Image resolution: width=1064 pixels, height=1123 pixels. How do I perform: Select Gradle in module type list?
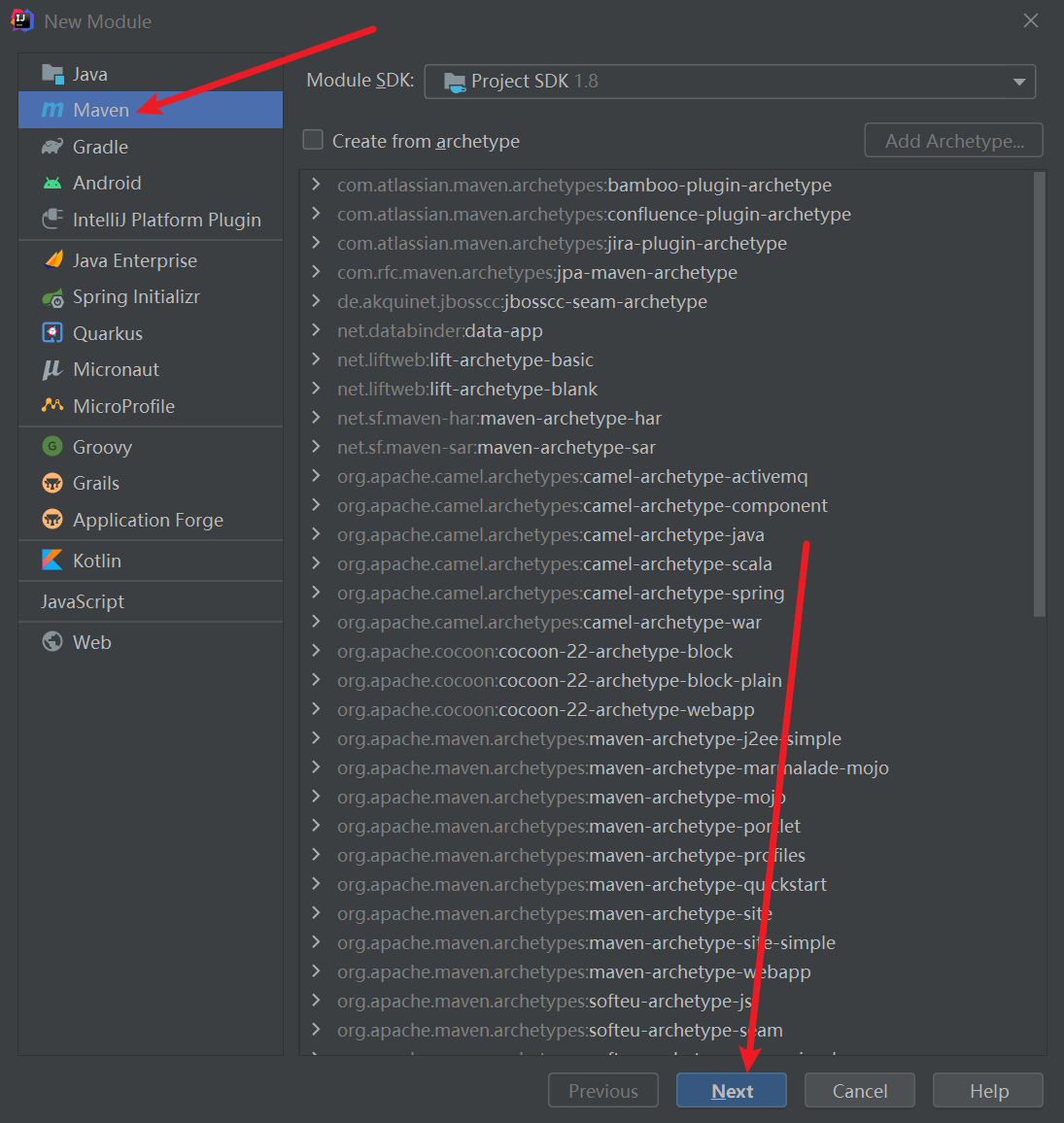(x=151, y=147)
